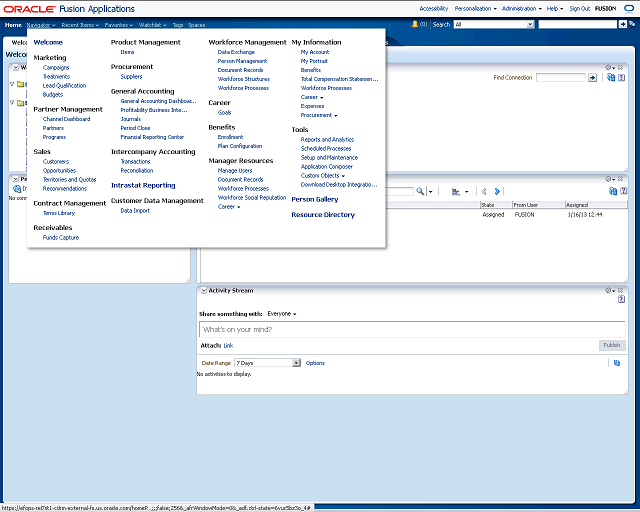Click the global search go arrow
This screenshot has width=640, height=512.
click(x=622, y=24)
